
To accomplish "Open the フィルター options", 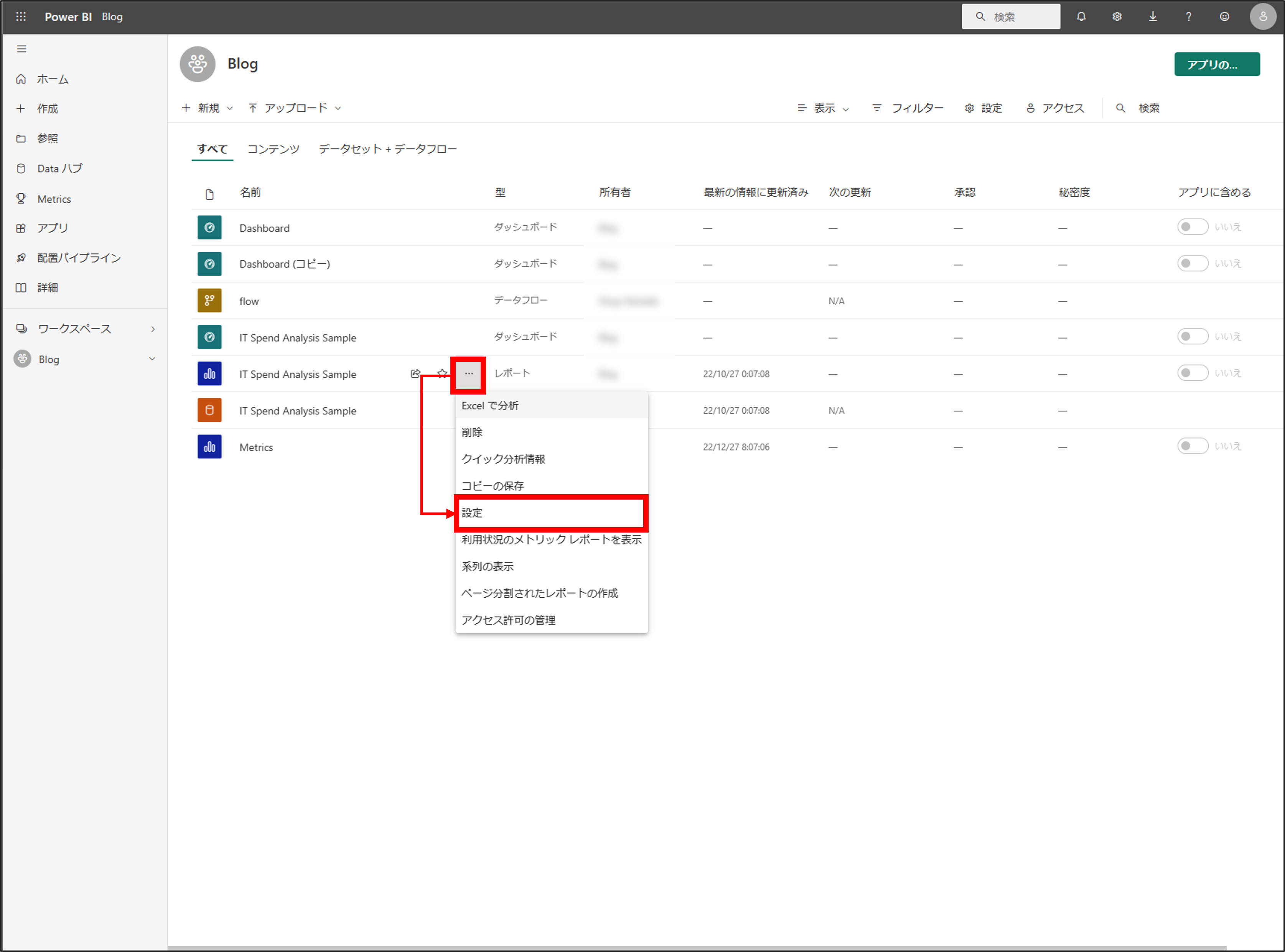I will pyautogui.click(x=908, y=108).
